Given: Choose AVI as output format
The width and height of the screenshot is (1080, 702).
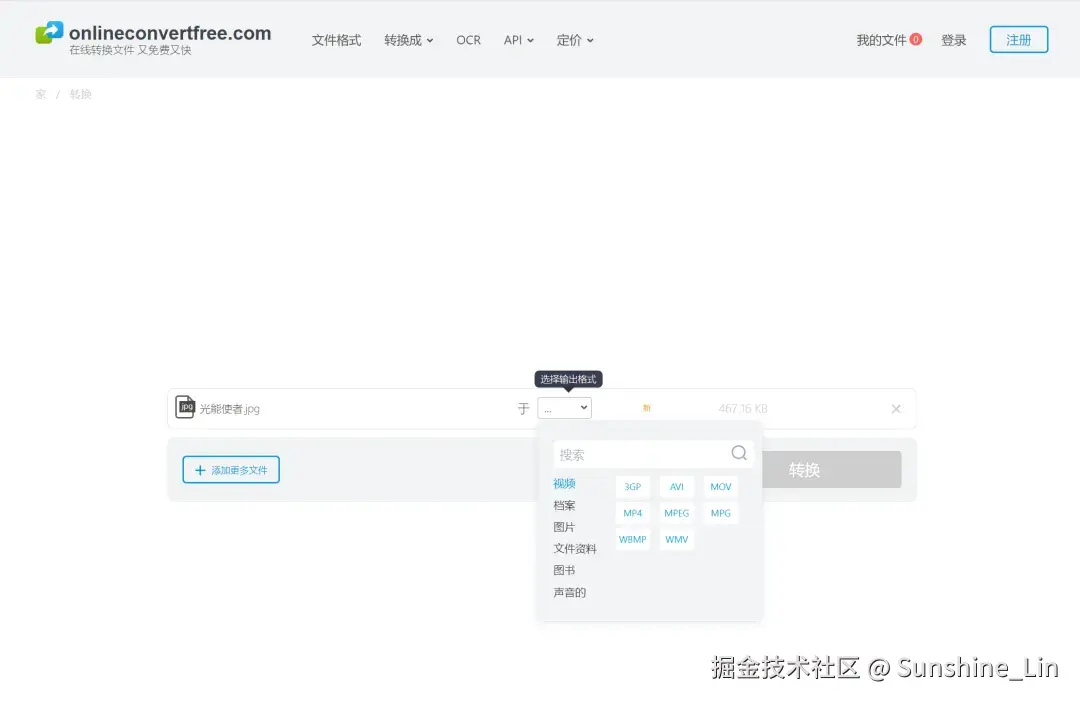Looking at the screenshot, I should click(x=676, y=486).
